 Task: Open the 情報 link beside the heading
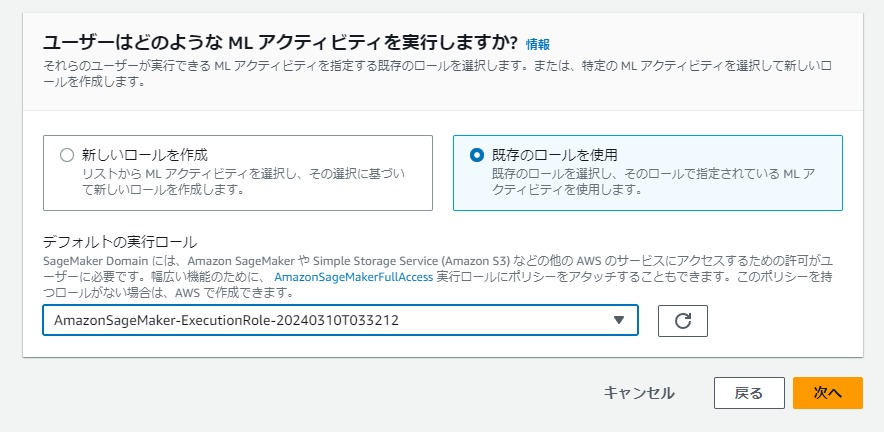pyautogui.click(x=538, y=44)
